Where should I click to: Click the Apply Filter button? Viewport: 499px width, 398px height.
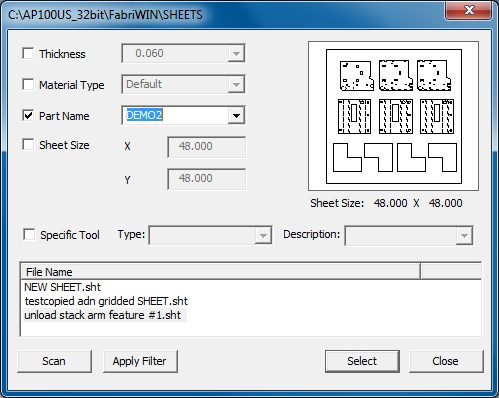pyautogui.click(x=140, y=361)
